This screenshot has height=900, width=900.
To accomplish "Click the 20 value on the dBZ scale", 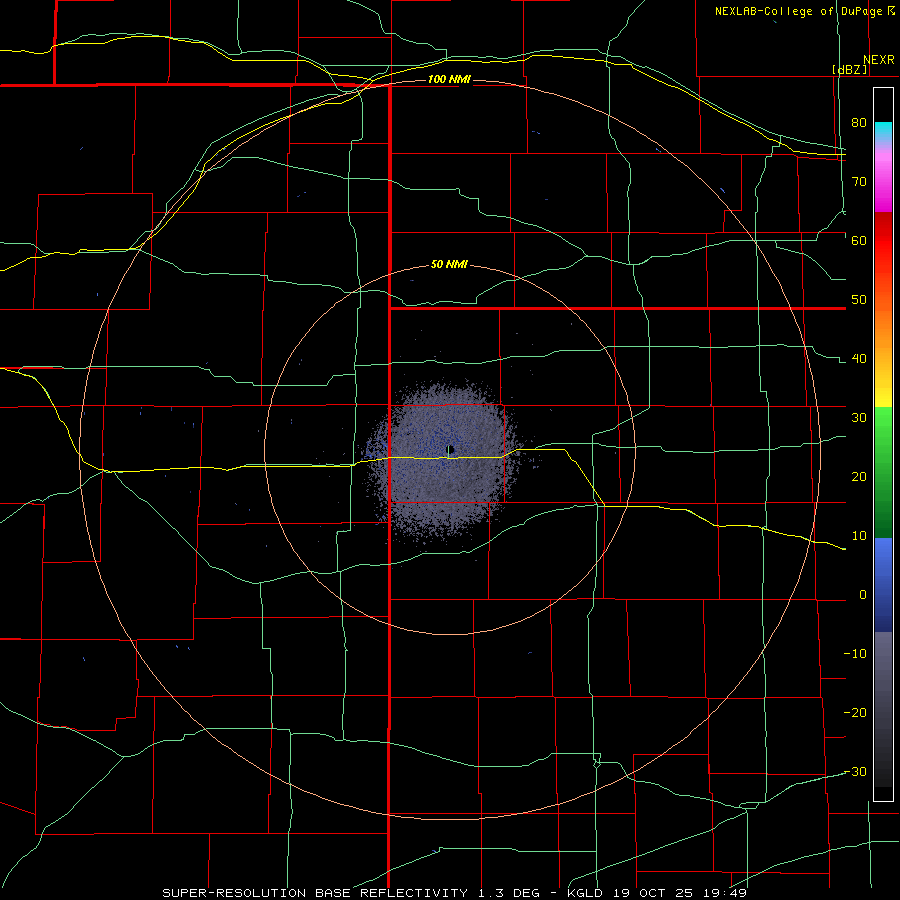I will pos(859,476).
